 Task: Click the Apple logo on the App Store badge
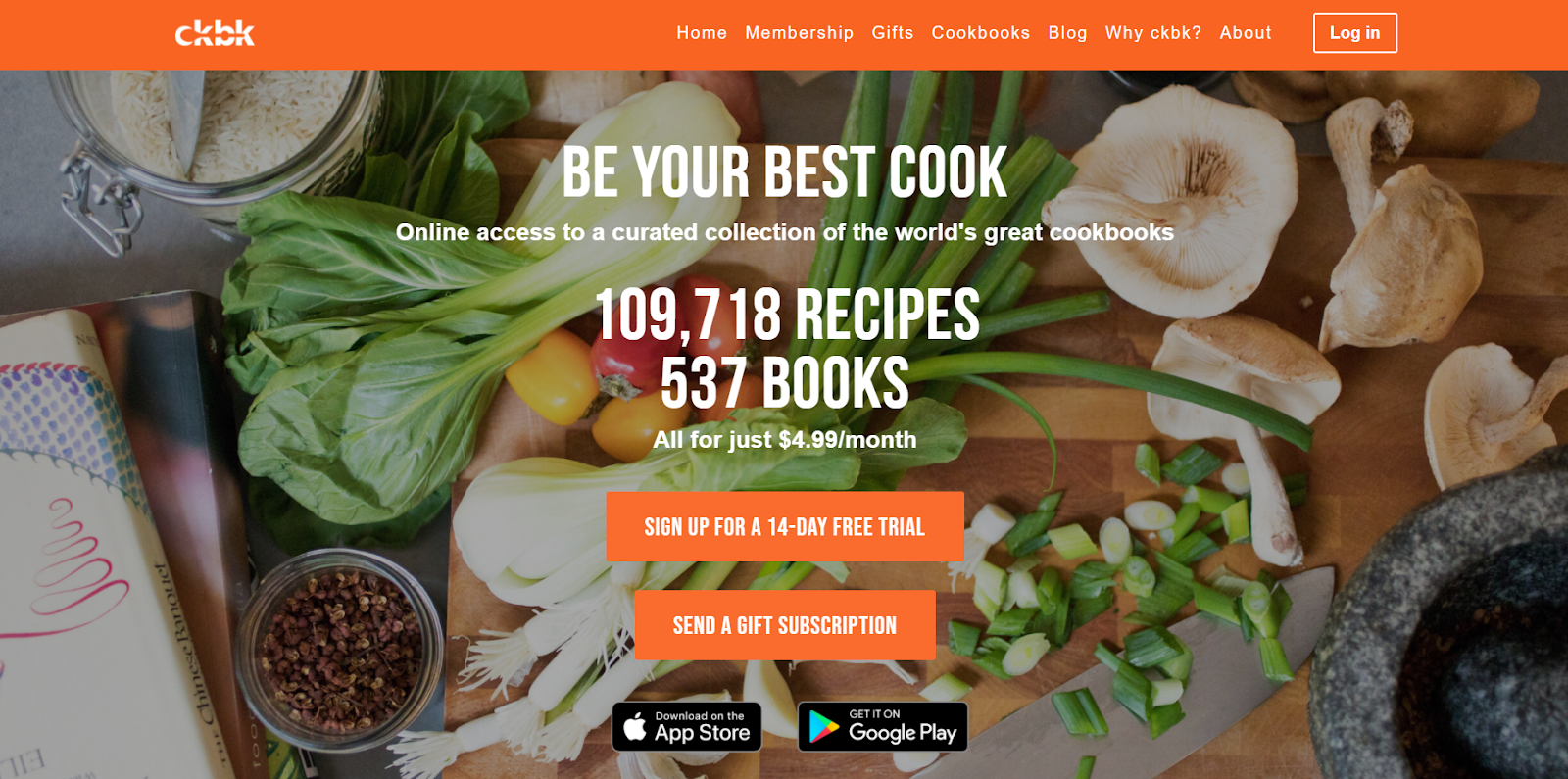[x=635, y=727]
